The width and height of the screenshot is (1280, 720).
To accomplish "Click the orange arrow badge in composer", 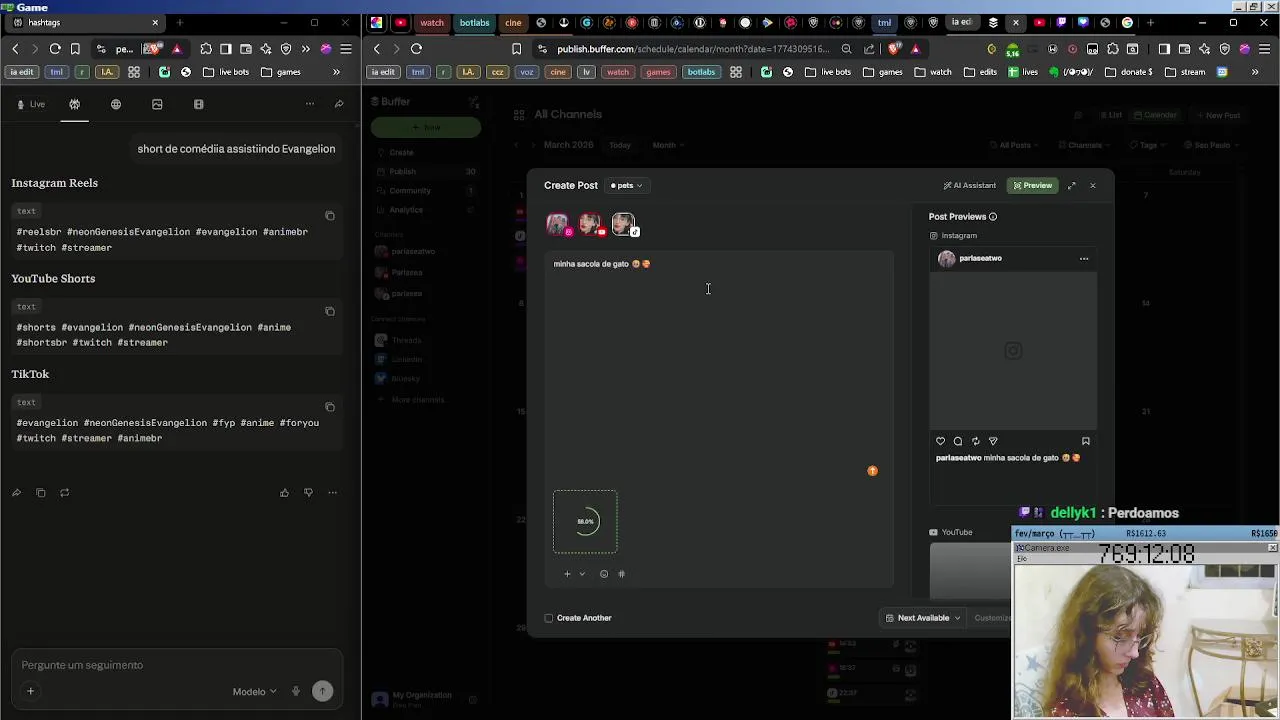I will 872,470.
